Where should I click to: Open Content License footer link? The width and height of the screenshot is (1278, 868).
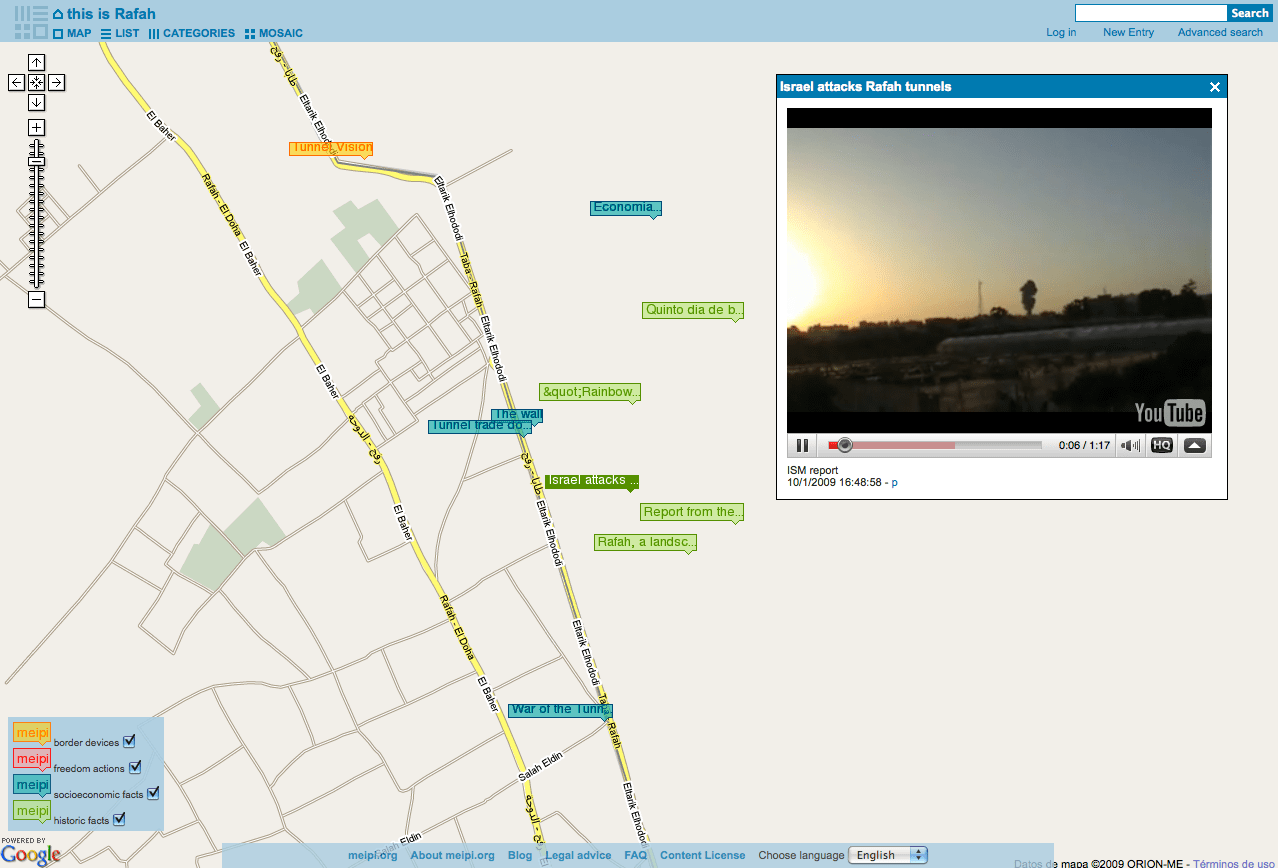coord(702,855)
